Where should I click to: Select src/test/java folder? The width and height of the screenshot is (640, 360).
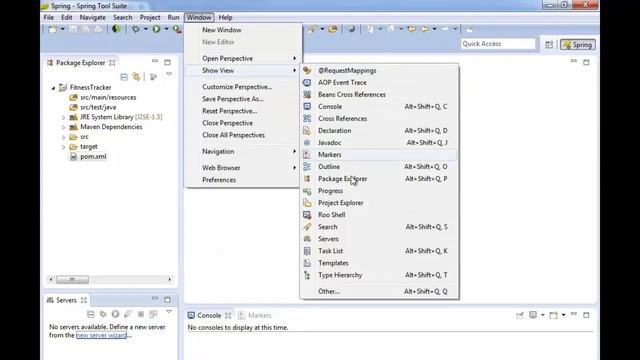point(98,107)
